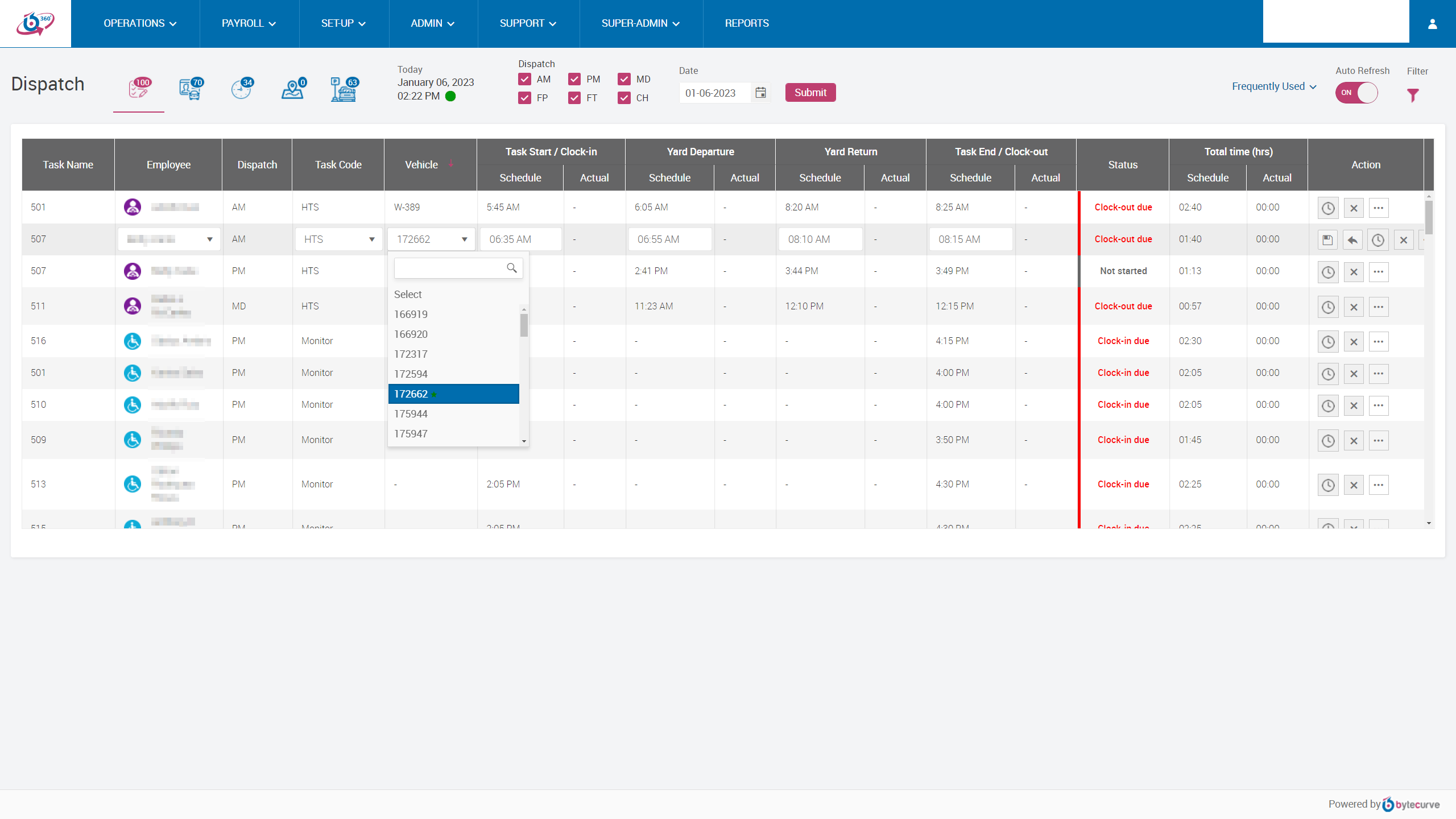Open the map location icon with 0 badge
The width and height of the screenshot is (1456, 819).
point(292,89)
